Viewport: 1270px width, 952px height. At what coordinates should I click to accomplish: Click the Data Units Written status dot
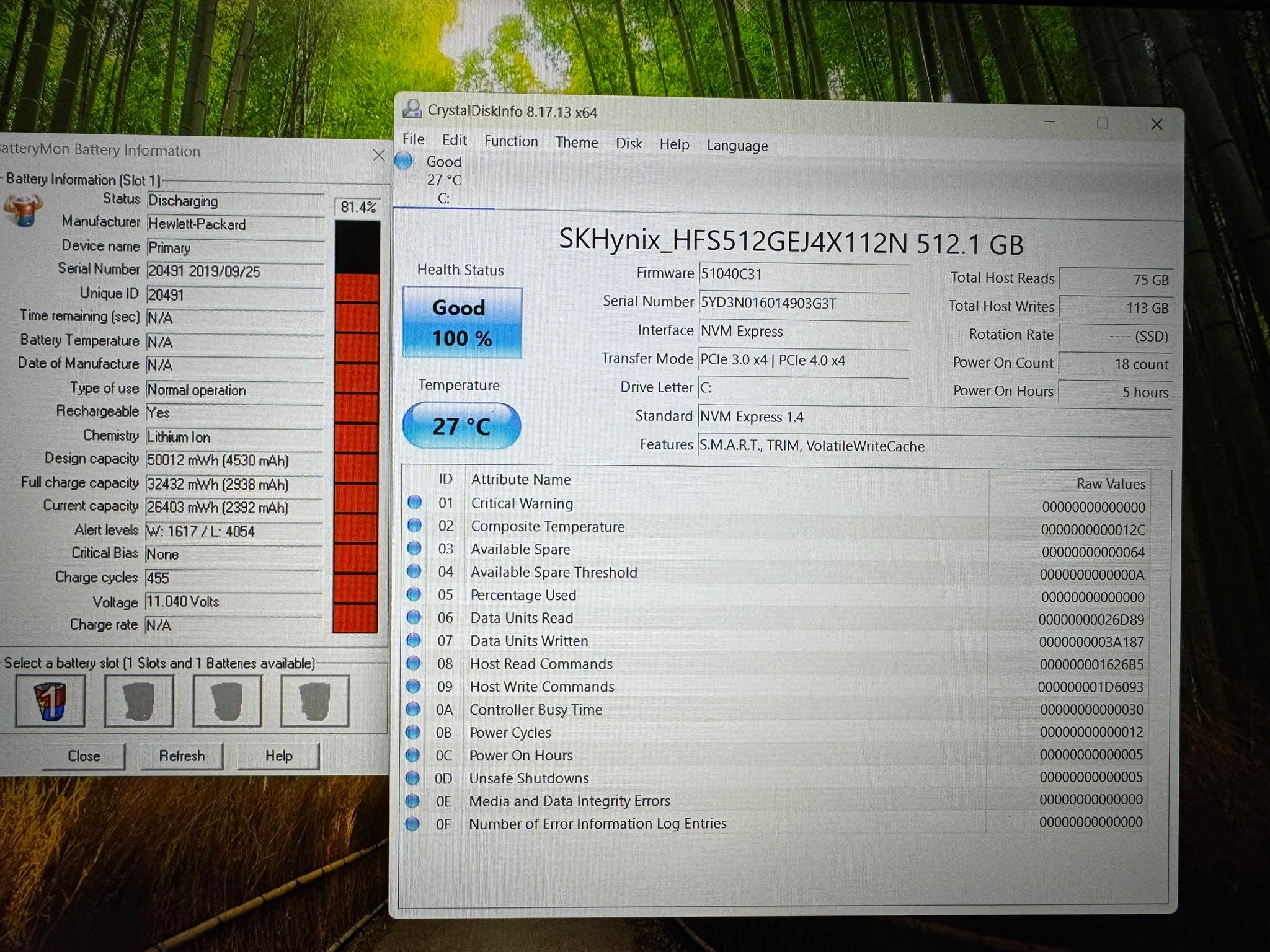tap(414, 640)
